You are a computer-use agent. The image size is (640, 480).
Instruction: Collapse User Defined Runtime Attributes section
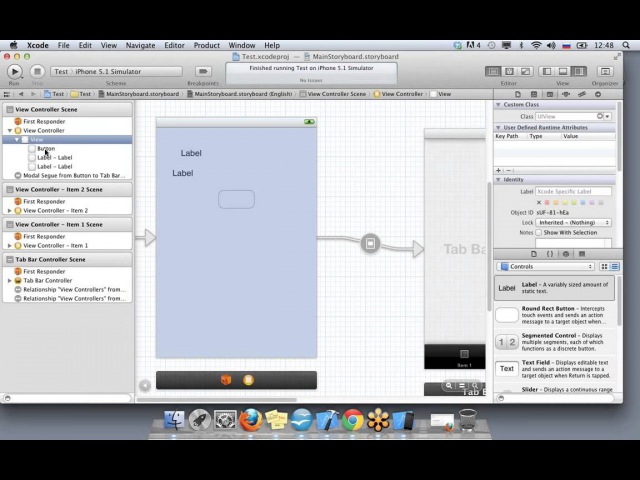tap(498, 128)
